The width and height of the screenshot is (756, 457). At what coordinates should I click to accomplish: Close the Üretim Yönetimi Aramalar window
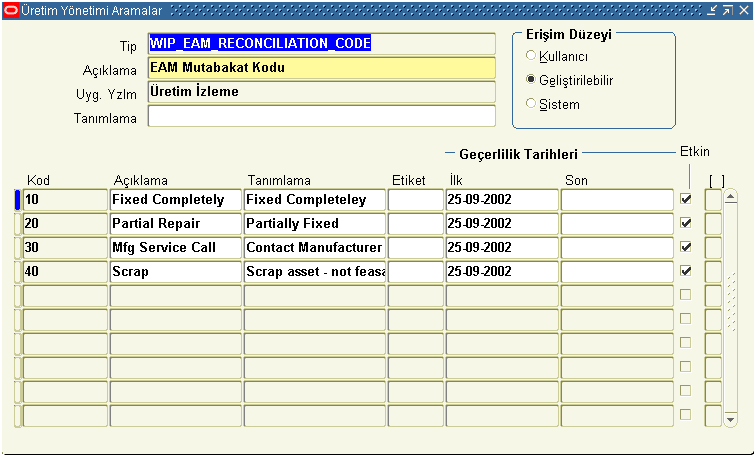click(x=743, y=9)
